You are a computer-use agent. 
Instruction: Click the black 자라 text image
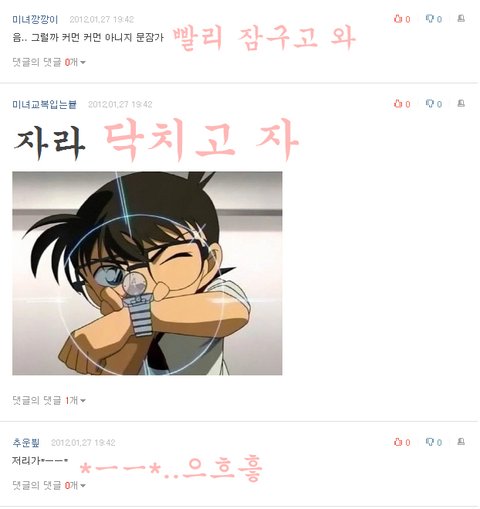[x=49, y=143]
